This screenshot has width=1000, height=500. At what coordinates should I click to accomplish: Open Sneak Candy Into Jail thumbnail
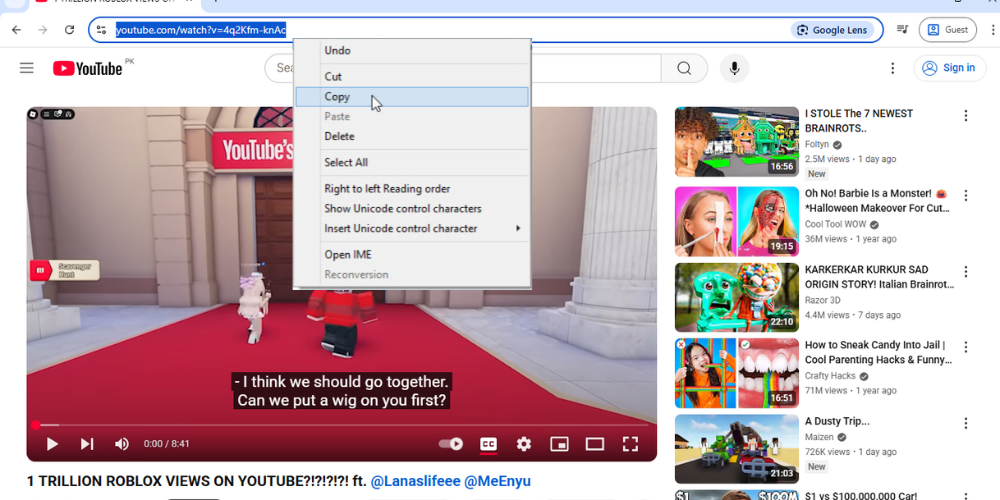737,373
